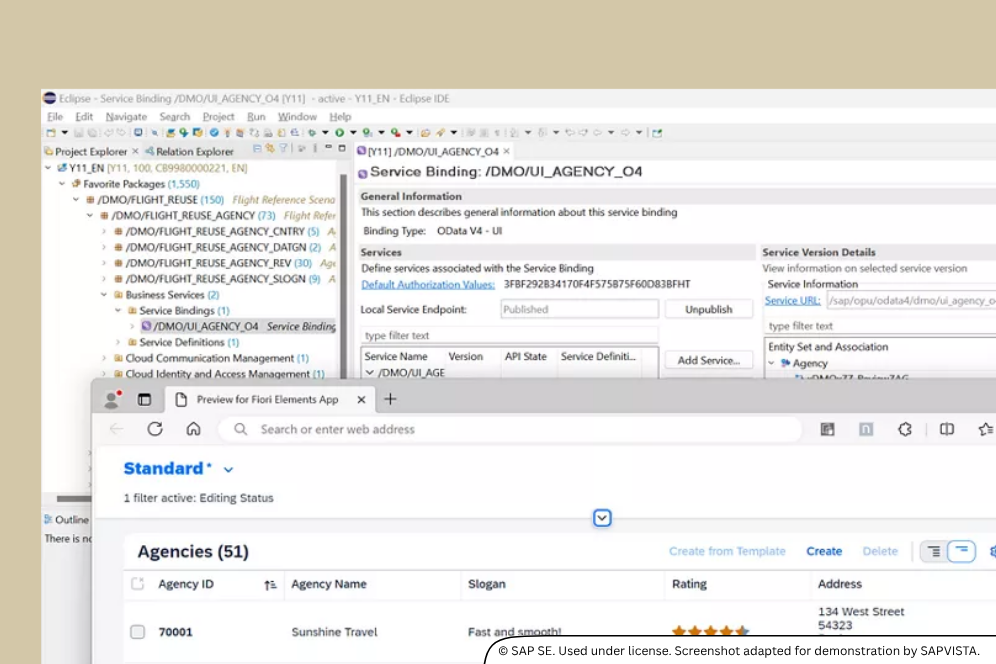This screenshot has height=664, width=996.
Task: Collapse Agency entity set node
Action: [772, 363]
